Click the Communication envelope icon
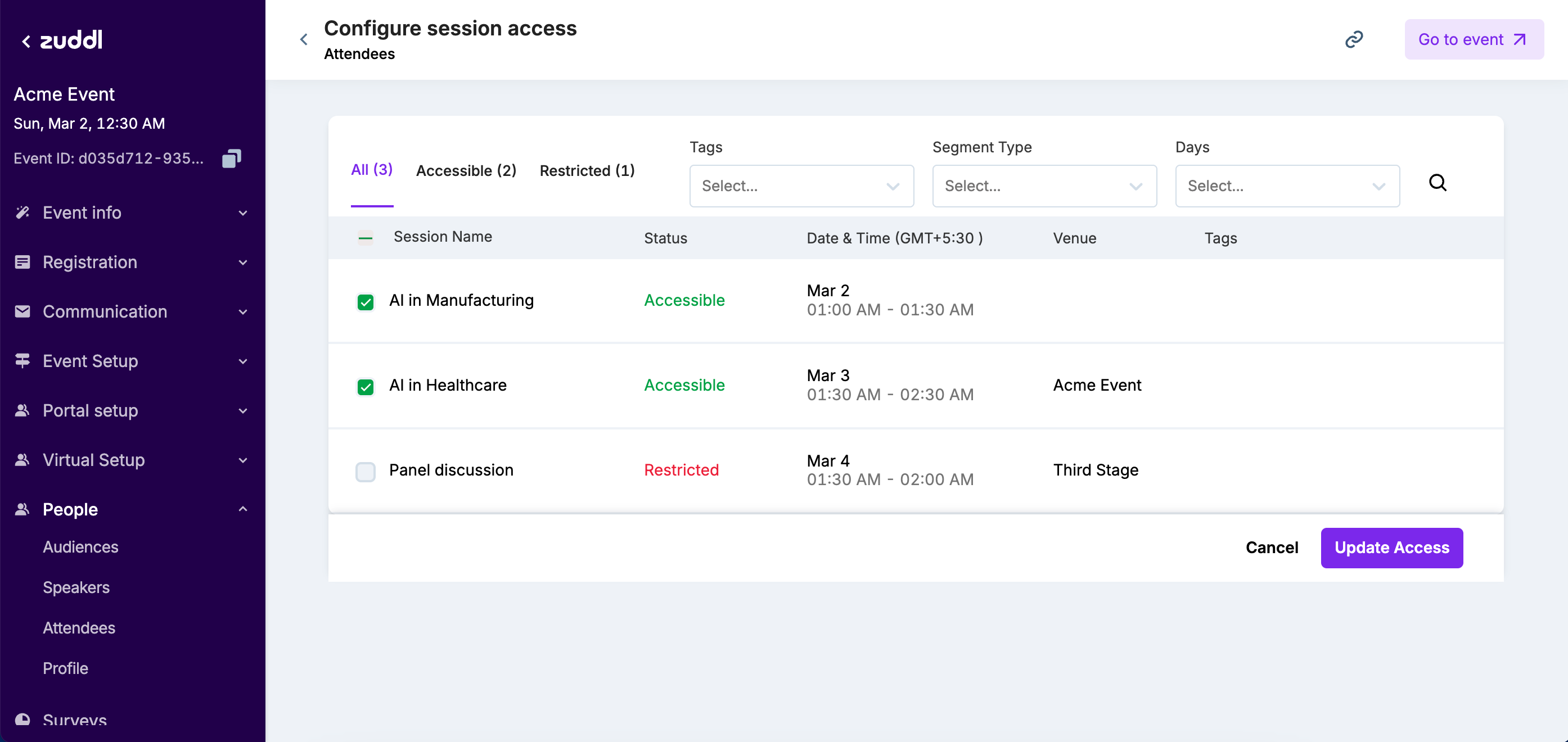Viewport: 1568px width, 742px height. 22,311
